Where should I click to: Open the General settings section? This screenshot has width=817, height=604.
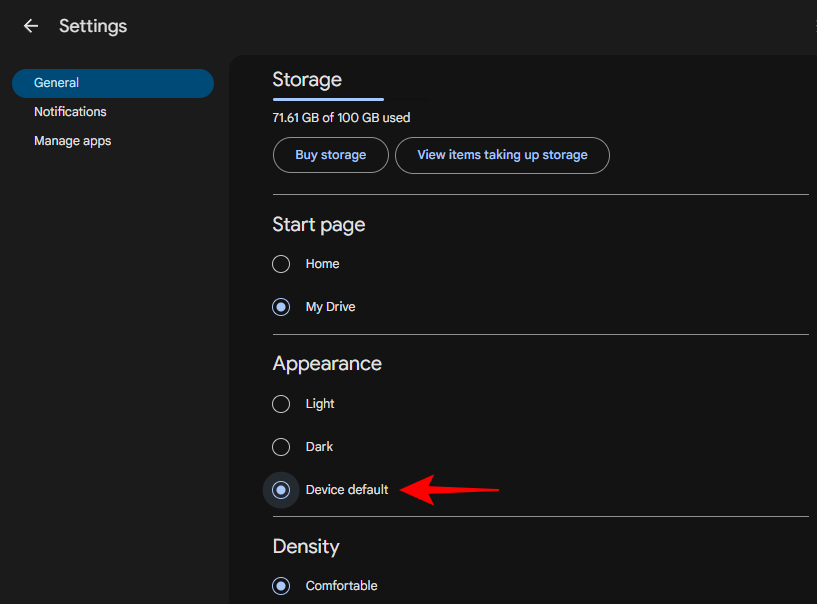pyautogui.click(x=113, y=83)
